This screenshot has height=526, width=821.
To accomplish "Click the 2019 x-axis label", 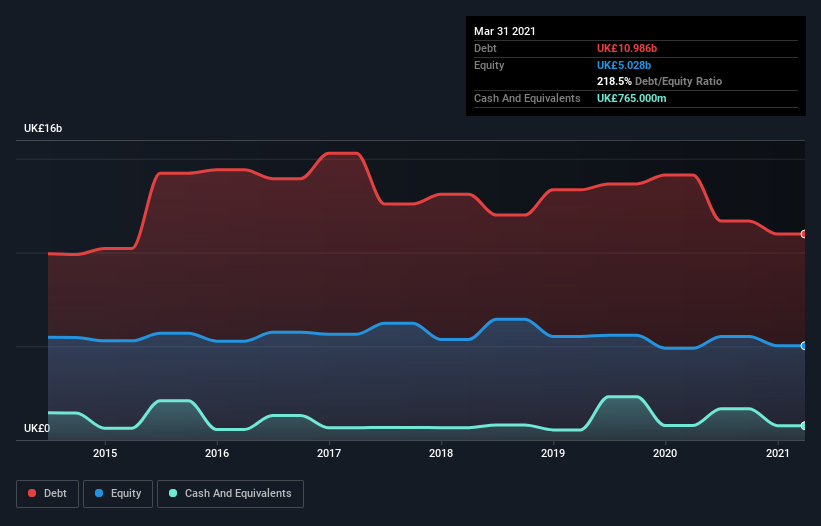I will point(553,453).
